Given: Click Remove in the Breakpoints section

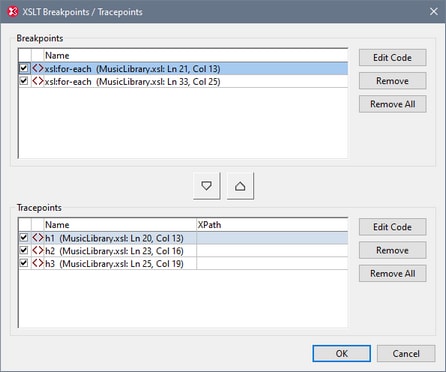Looking at the screenshot, I should 392,81.
